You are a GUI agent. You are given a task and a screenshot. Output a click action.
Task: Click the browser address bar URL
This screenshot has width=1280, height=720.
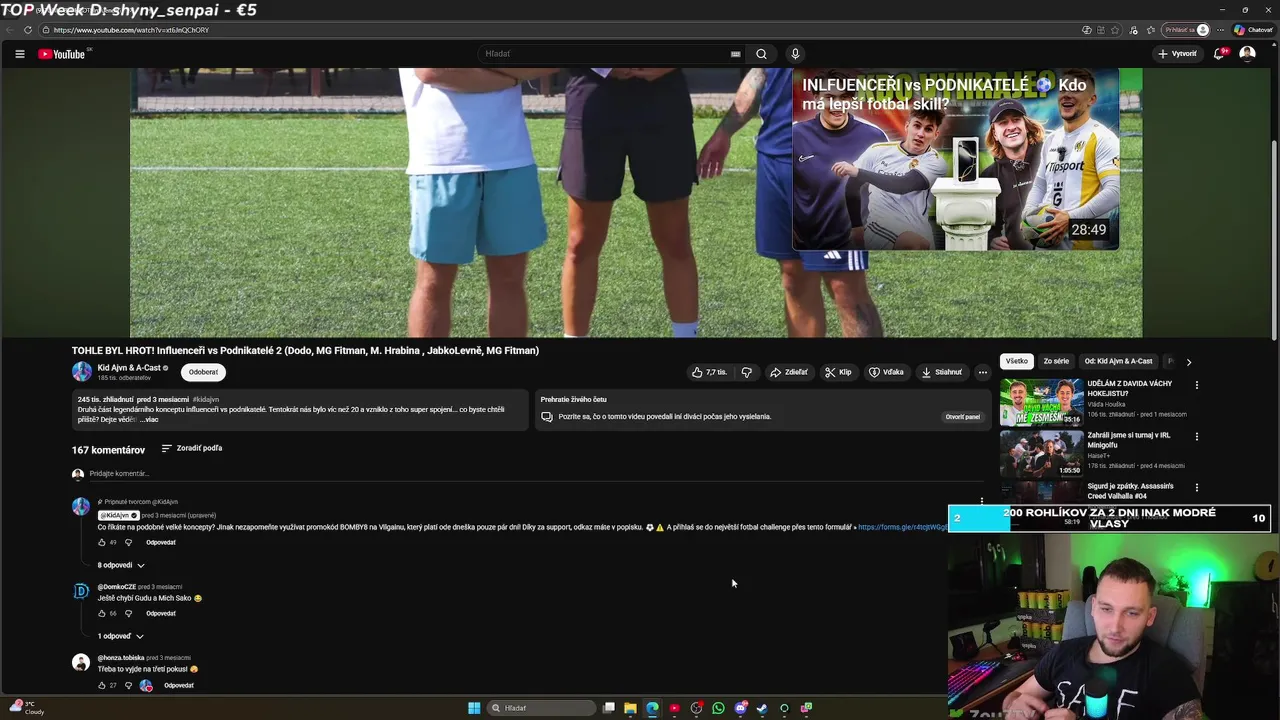pyautogui.click(x=131, y=30)
